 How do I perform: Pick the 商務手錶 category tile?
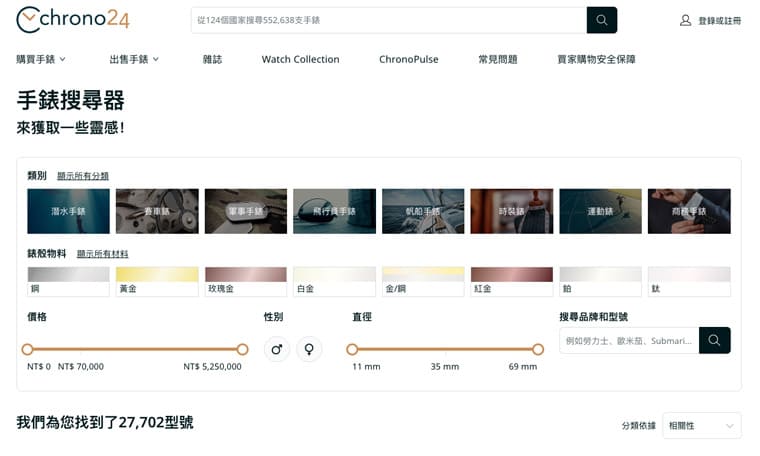pyautogui.click(x=688, y=211)
